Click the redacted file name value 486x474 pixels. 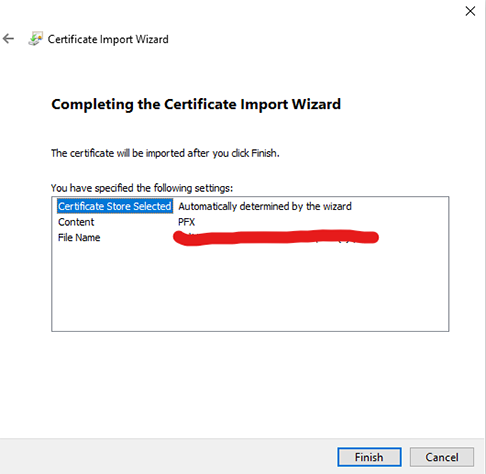click(x=276, y=237)
